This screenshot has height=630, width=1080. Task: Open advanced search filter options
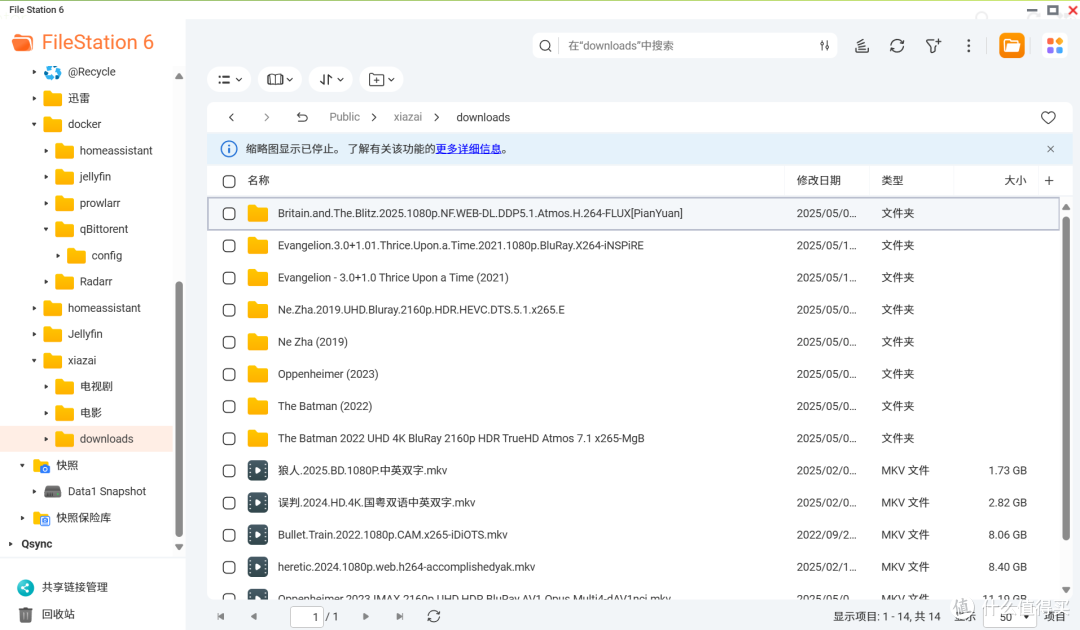(824, 46)
